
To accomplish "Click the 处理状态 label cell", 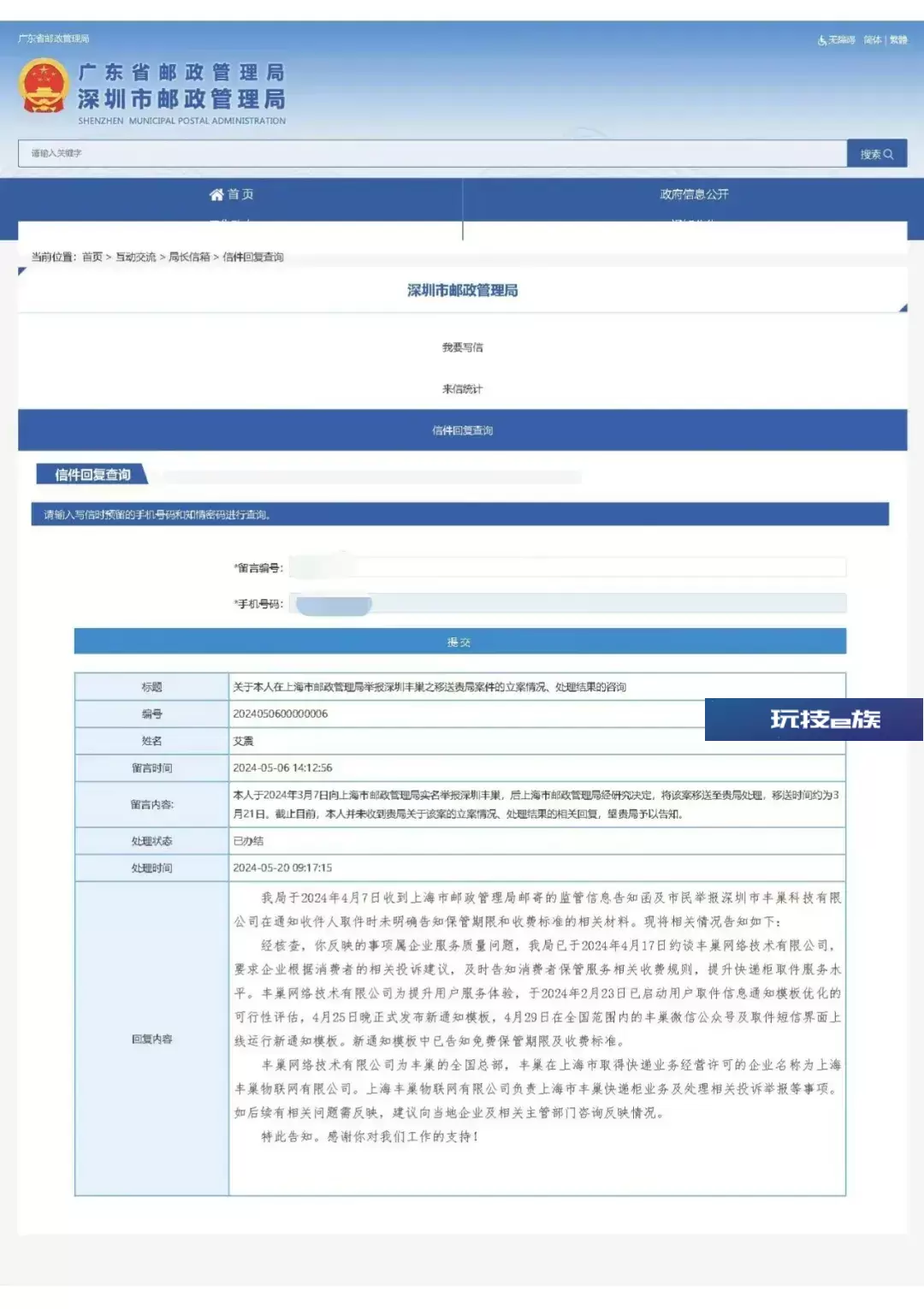I will (x=151, y=841).
